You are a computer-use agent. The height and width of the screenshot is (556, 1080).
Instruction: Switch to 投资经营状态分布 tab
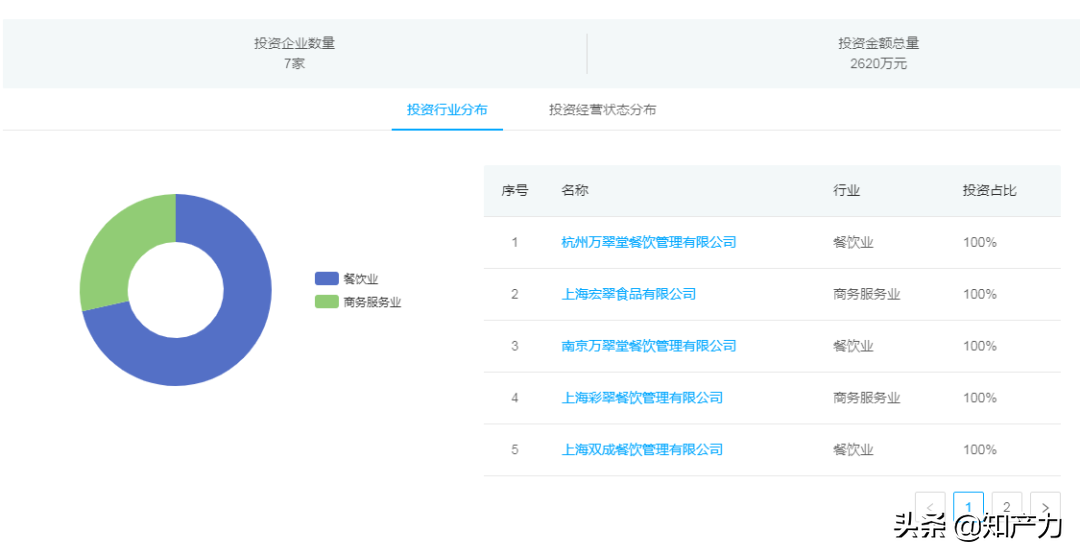point(602,110)
